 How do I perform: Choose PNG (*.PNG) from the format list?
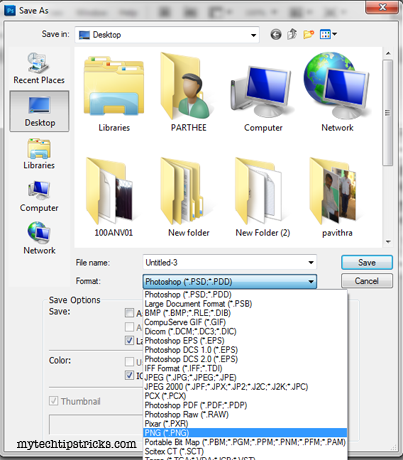coord(245,433)
